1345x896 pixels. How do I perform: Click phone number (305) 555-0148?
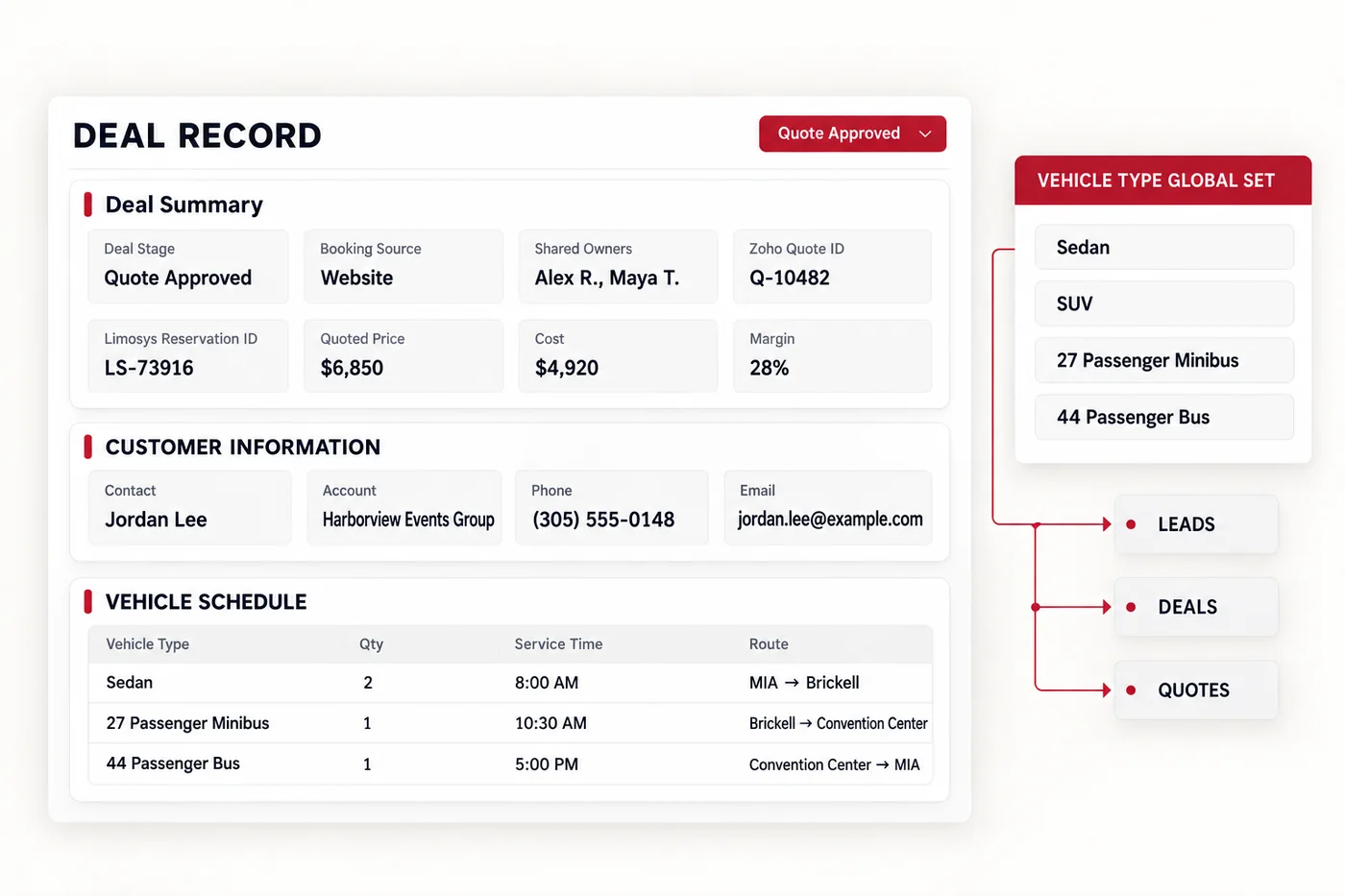[x=603, y=520]
